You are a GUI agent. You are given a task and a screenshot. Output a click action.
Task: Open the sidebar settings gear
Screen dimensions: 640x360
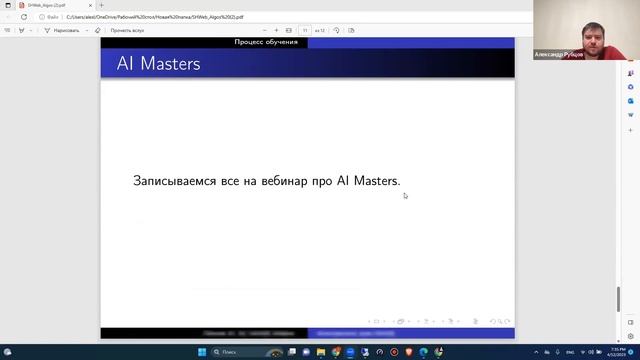point(631,336)
